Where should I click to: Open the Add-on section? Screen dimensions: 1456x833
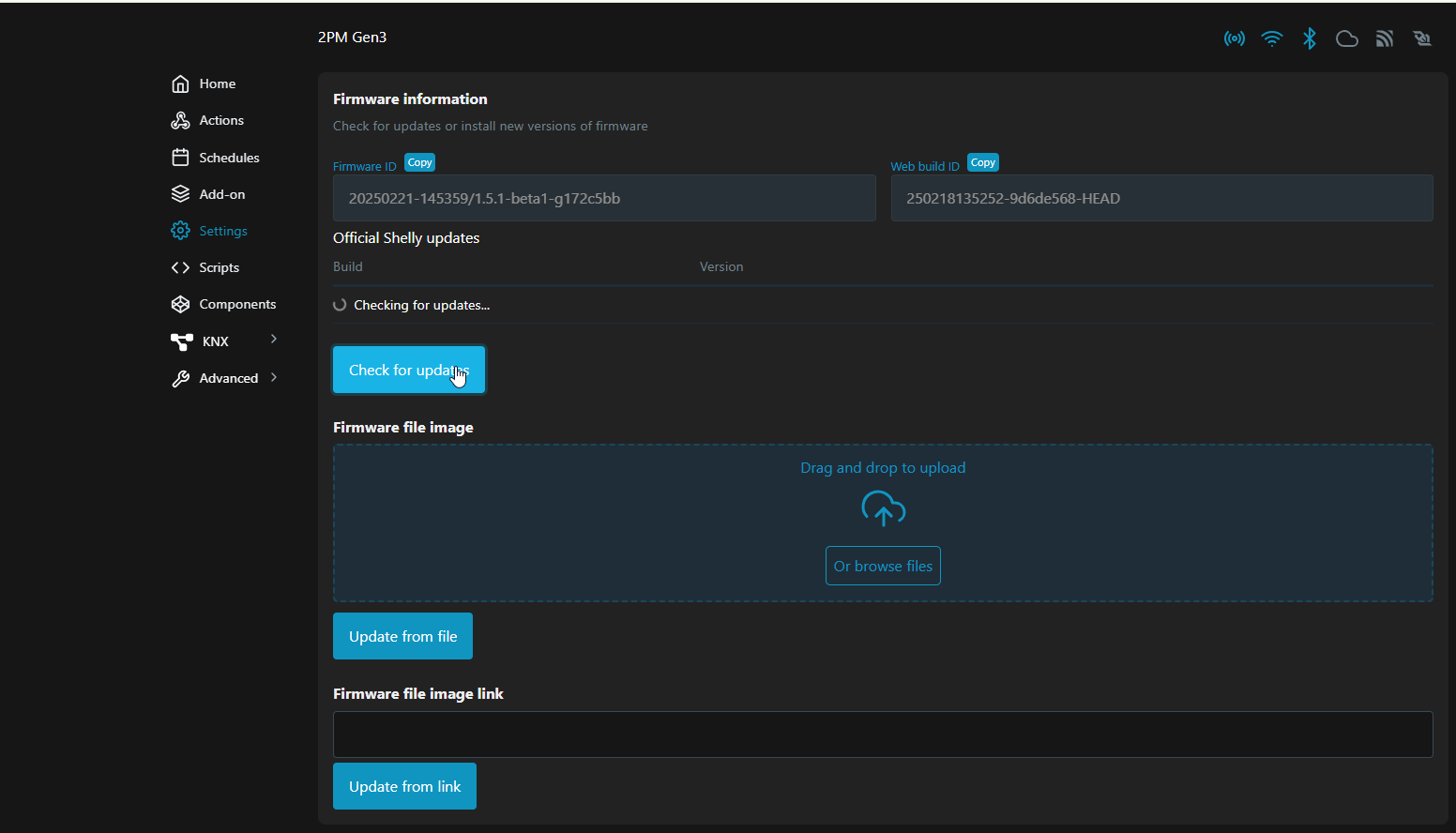(x=221, y=194)
